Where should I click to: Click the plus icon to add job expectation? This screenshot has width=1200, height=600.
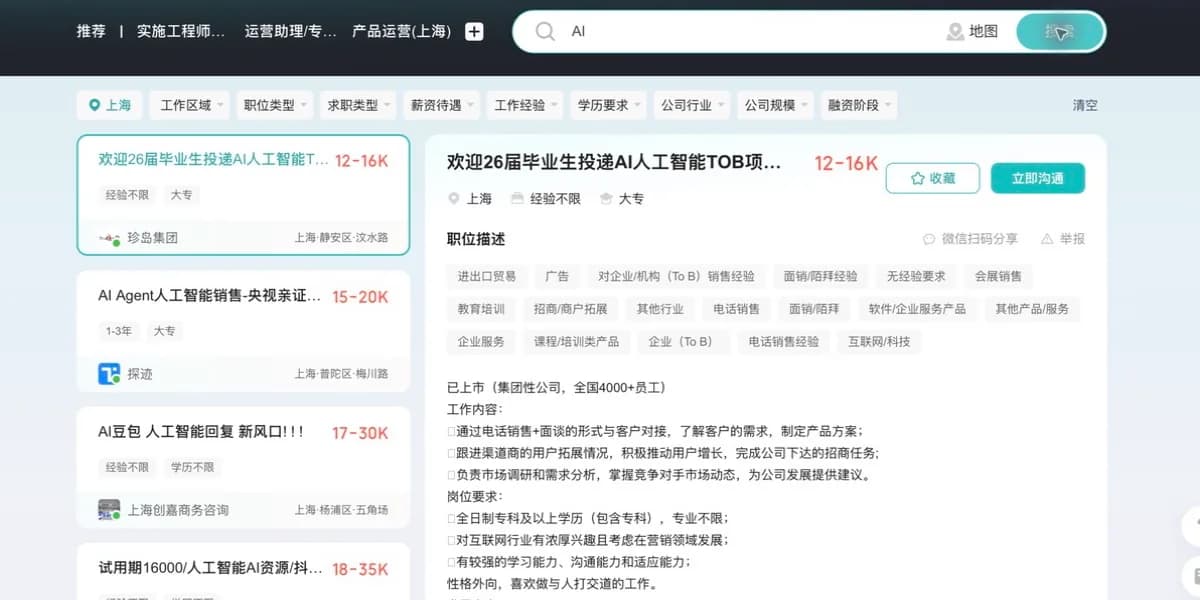tap(474, 31)
